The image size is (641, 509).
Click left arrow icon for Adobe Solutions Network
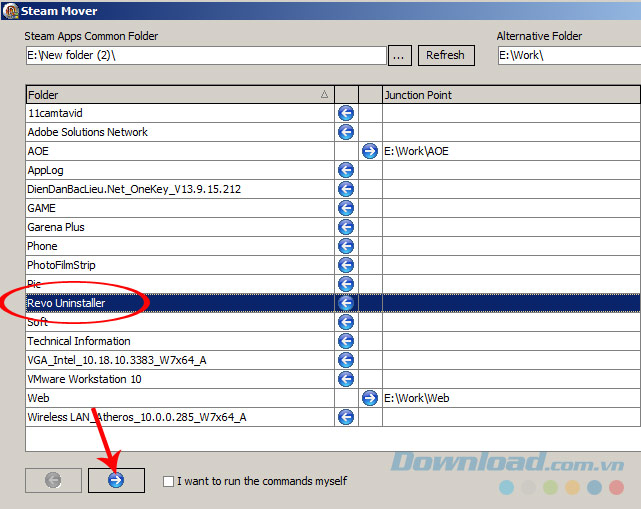tap(346, 132)
